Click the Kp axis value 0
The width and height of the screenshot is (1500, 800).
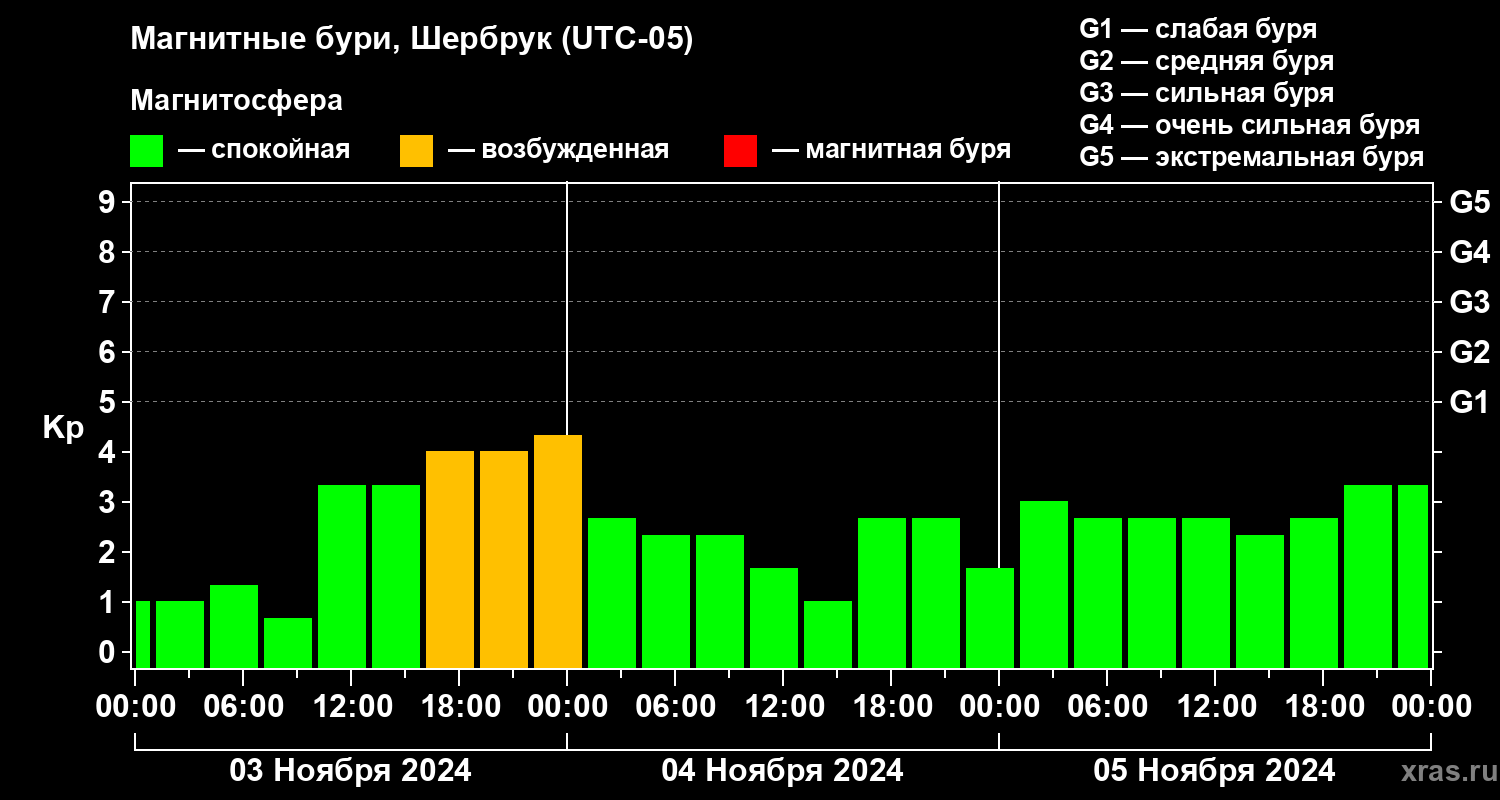click(108, 652)
